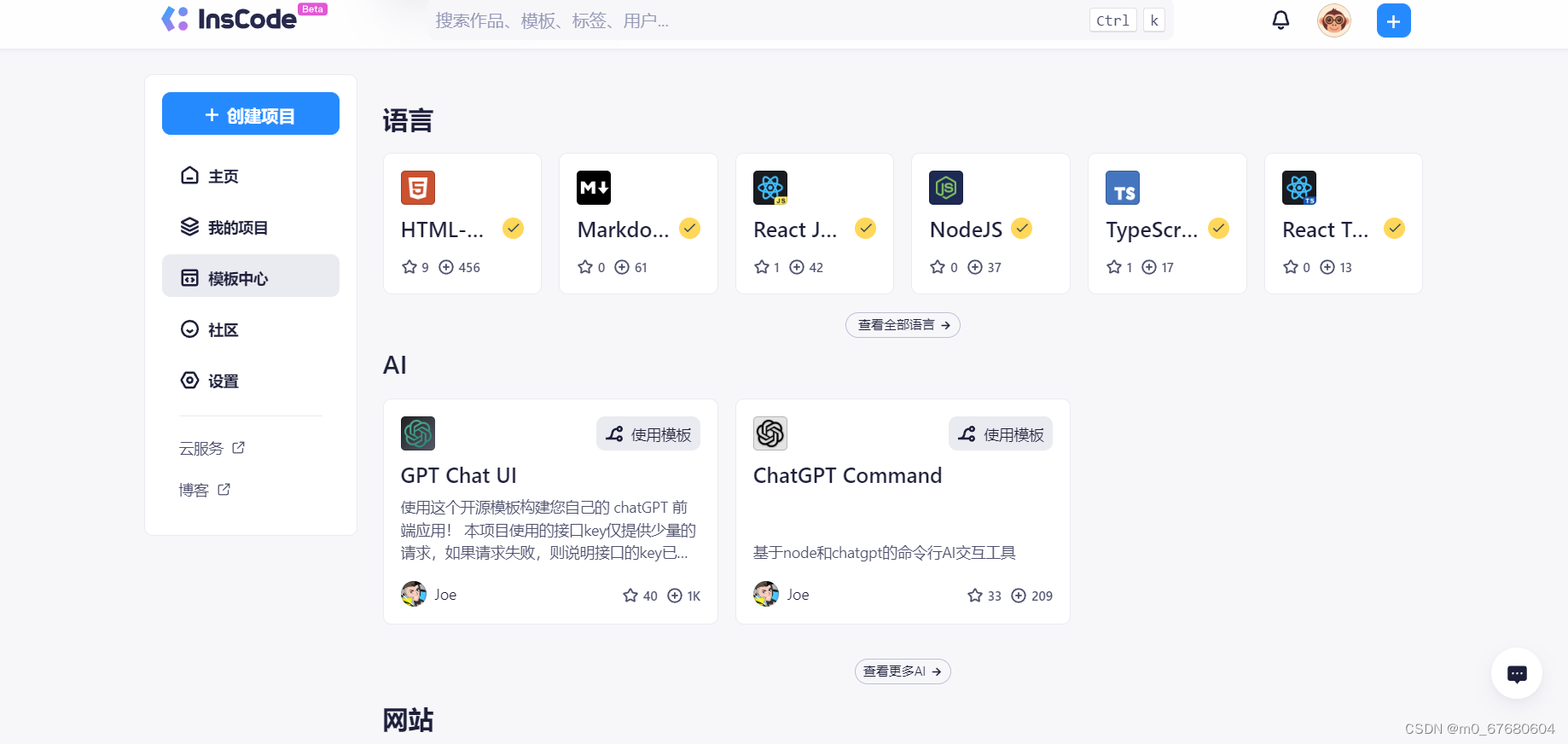The width and height of the screenshot is (1568, 744).
Task: Click the NodeJS template icon
Action: click(946, 188)
